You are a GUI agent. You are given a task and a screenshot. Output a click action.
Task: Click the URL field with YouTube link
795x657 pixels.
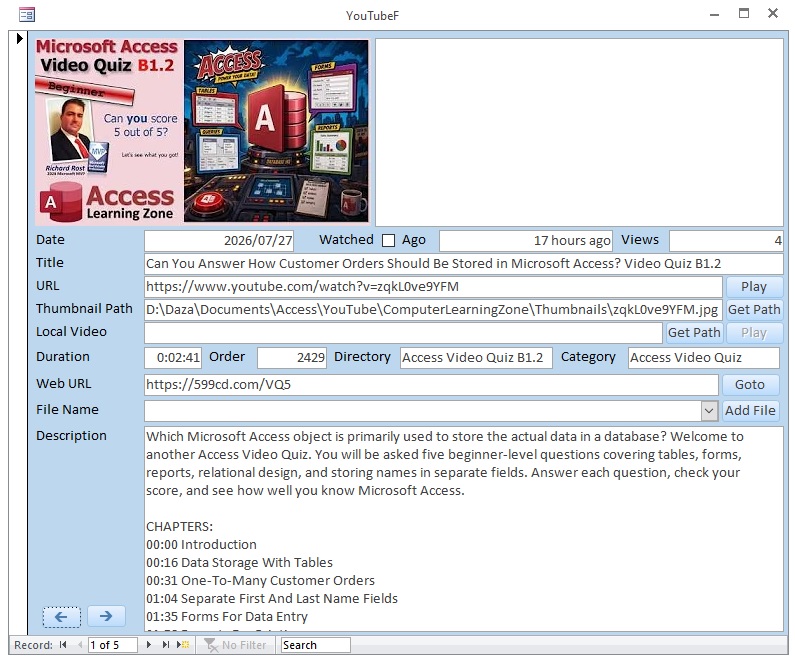[433, 287]
